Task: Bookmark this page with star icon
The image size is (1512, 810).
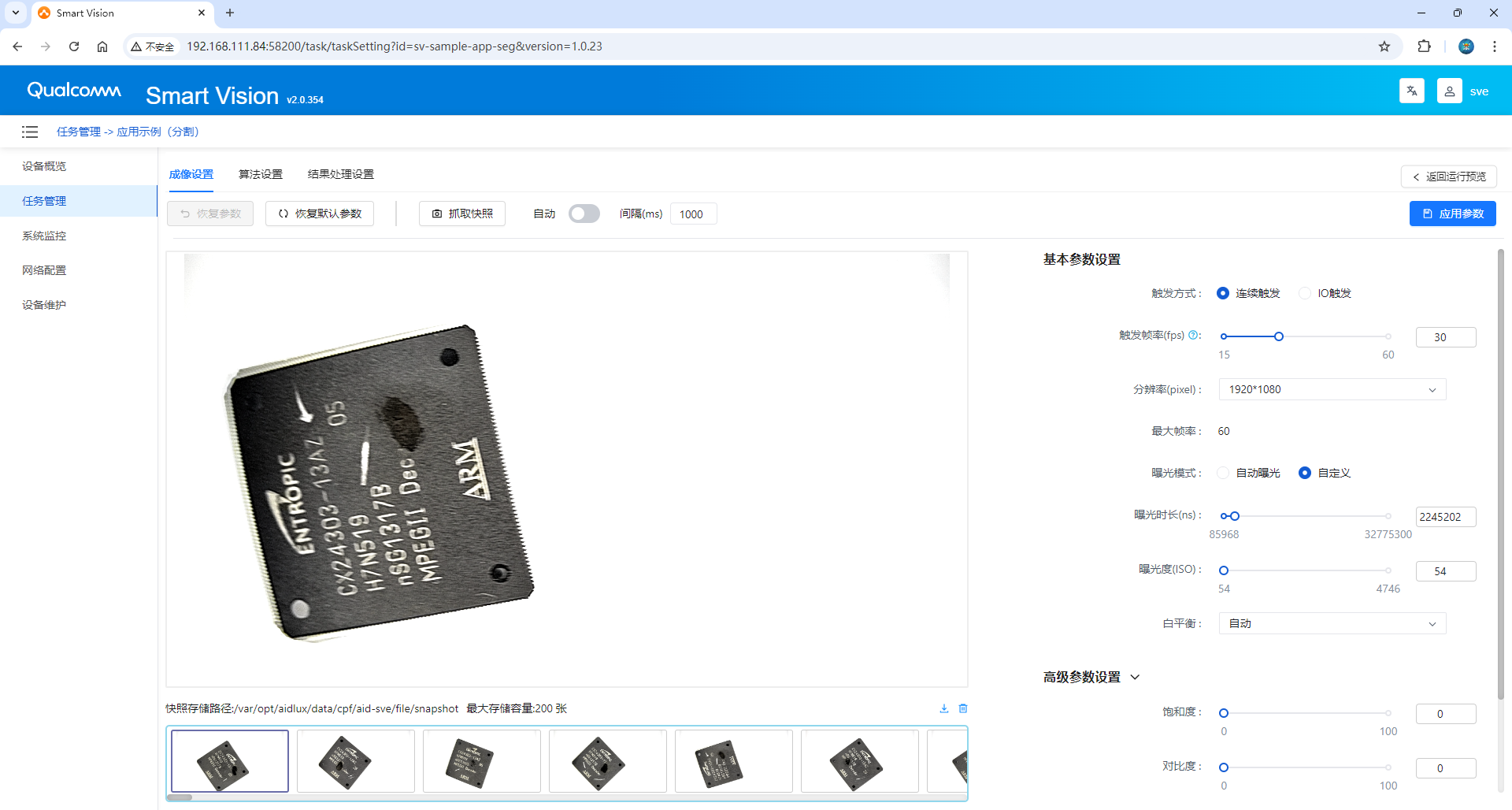Action: pyautogui.click(x=1384, y=46)
